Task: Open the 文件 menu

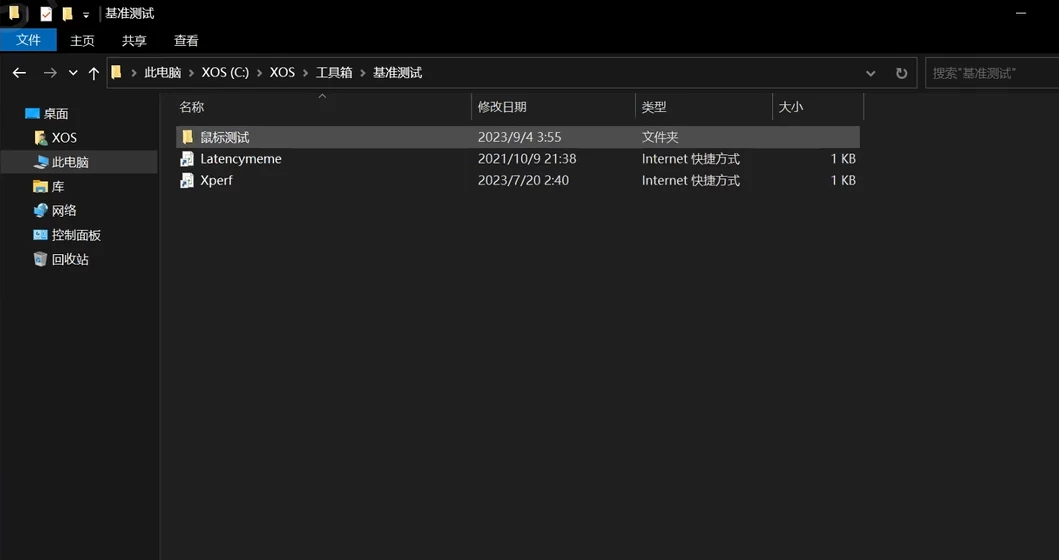Action: tap(29, 40)
